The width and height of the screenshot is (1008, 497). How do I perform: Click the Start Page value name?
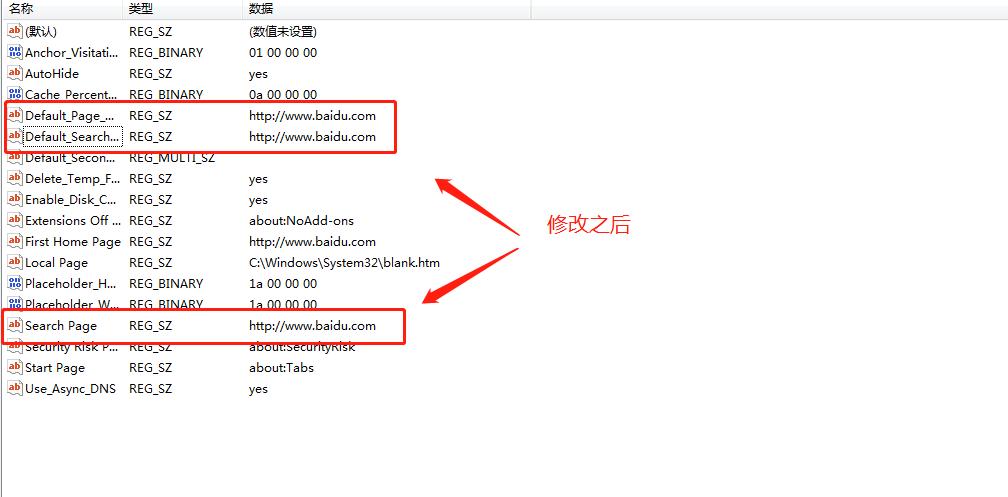coord(55,368)
